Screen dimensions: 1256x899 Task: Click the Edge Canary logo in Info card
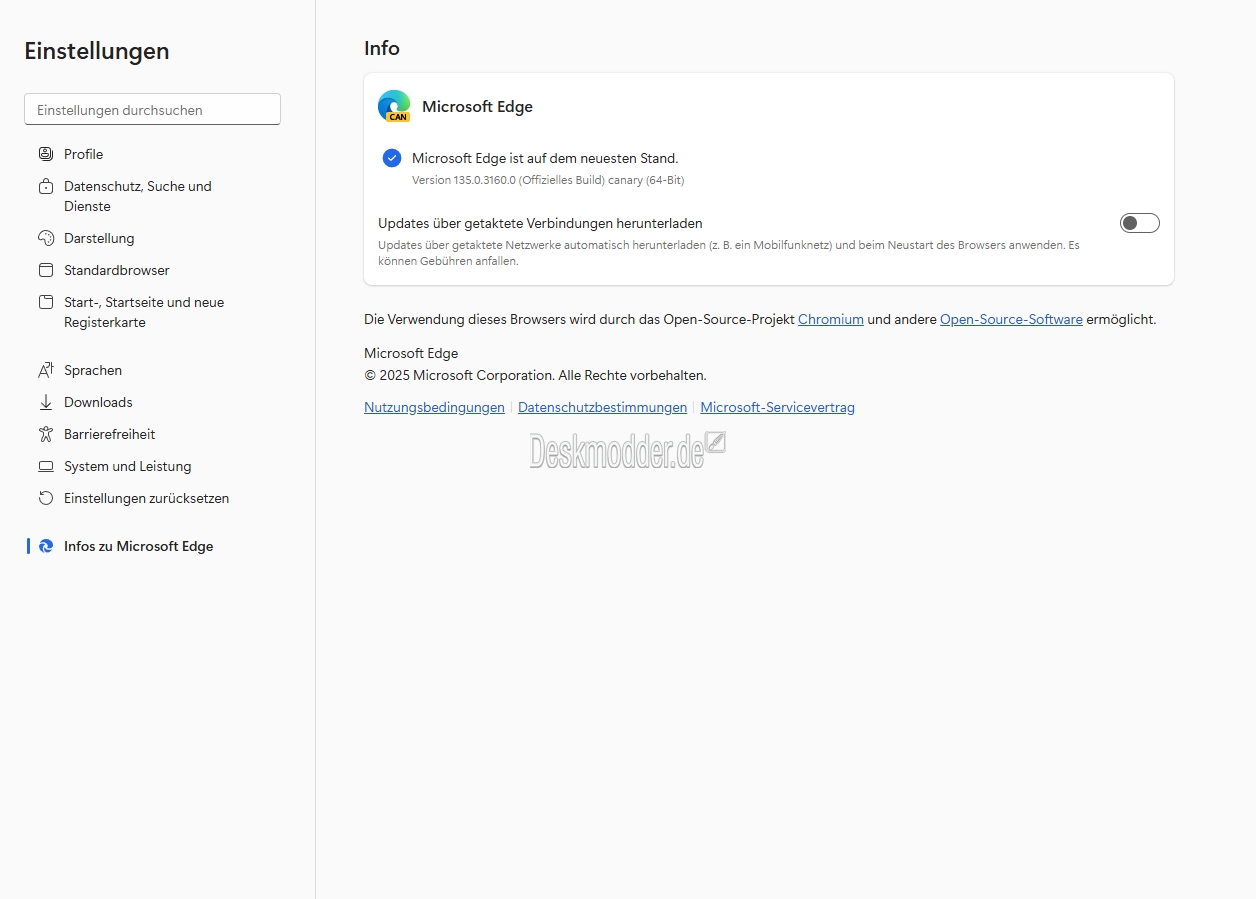click(394, 106)
